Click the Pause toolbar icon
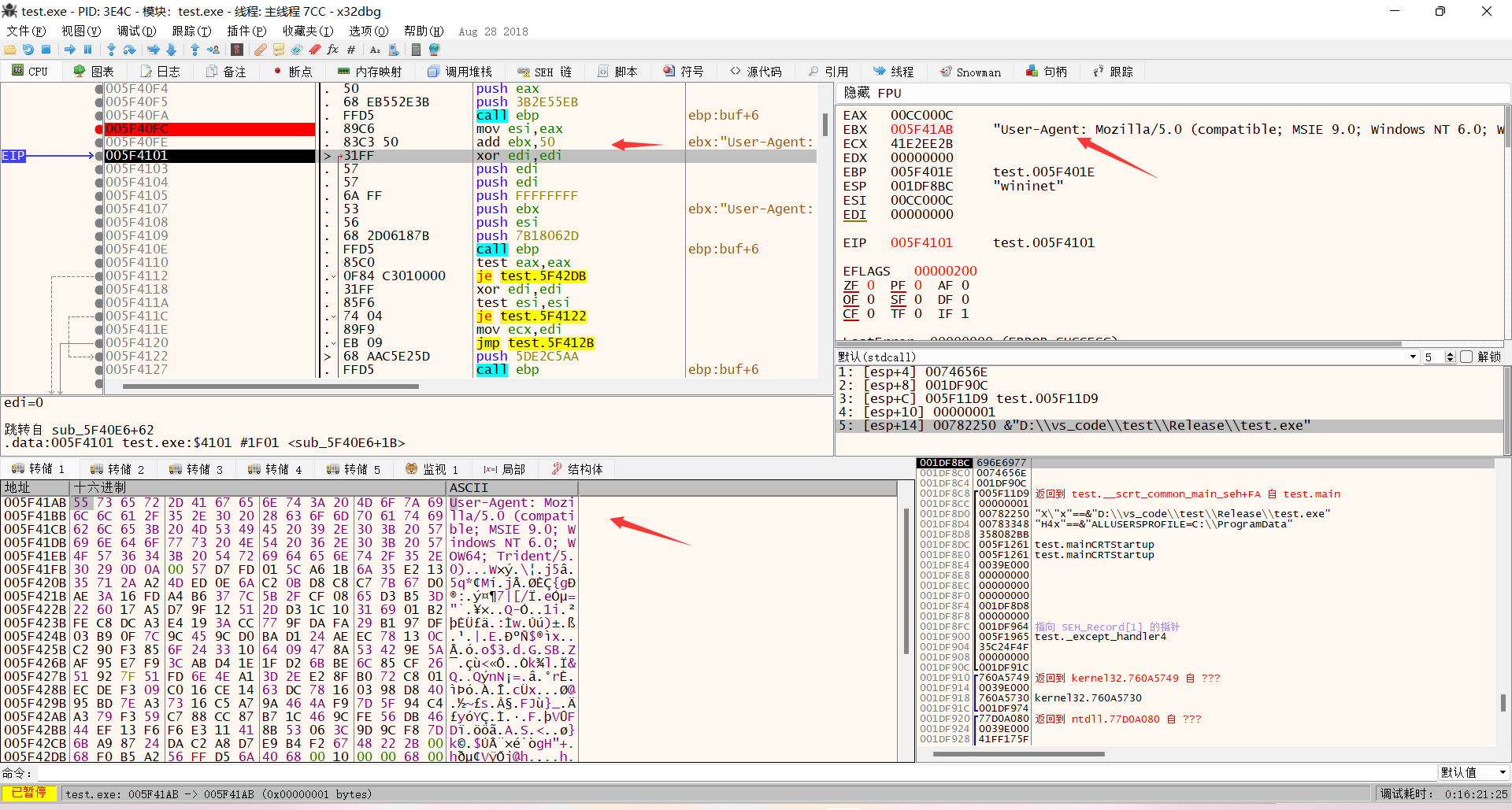This screenshot has width=1512, height=810. pyautogui.click(x=87, y=50)
